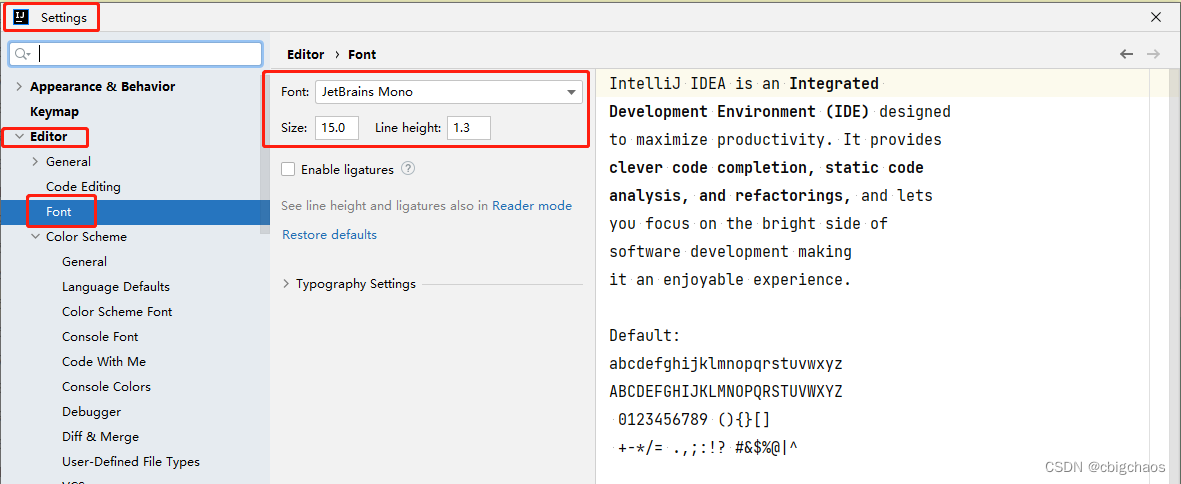The width and height of the screenshot is (1181, 484).
Task: Select Code Editing settings page
Action: (x=83, y=187)
